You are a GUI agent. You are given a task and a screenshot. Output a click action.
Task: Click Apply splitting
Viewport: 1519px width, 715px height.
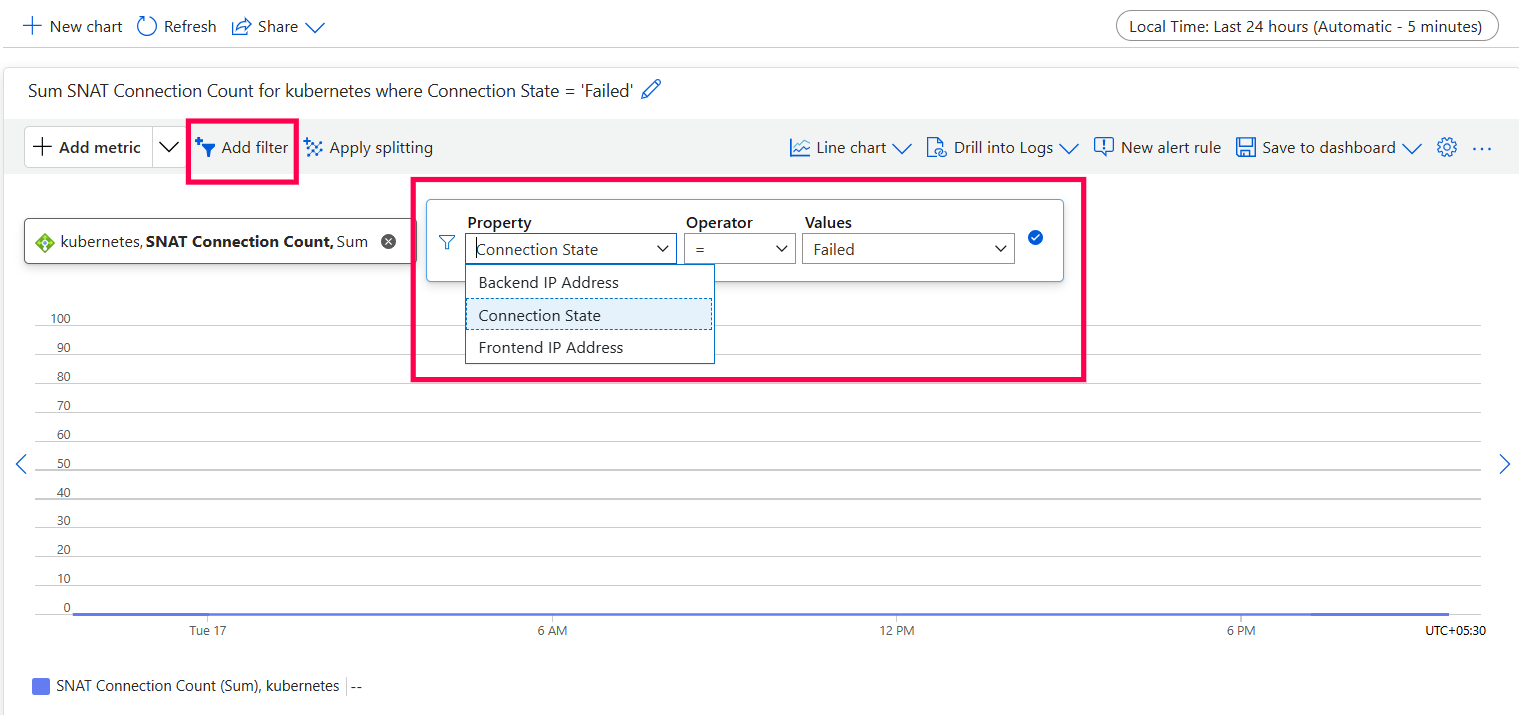click(x=368, y=148)
